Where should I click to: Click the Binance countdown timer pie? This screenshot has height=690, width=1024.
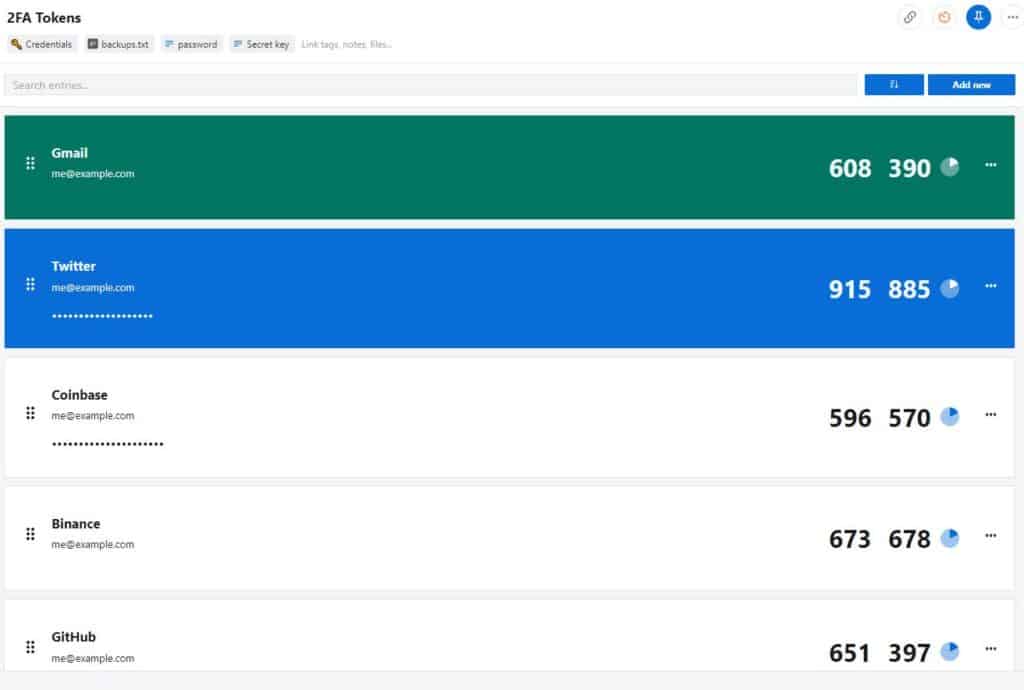[950, 539]
